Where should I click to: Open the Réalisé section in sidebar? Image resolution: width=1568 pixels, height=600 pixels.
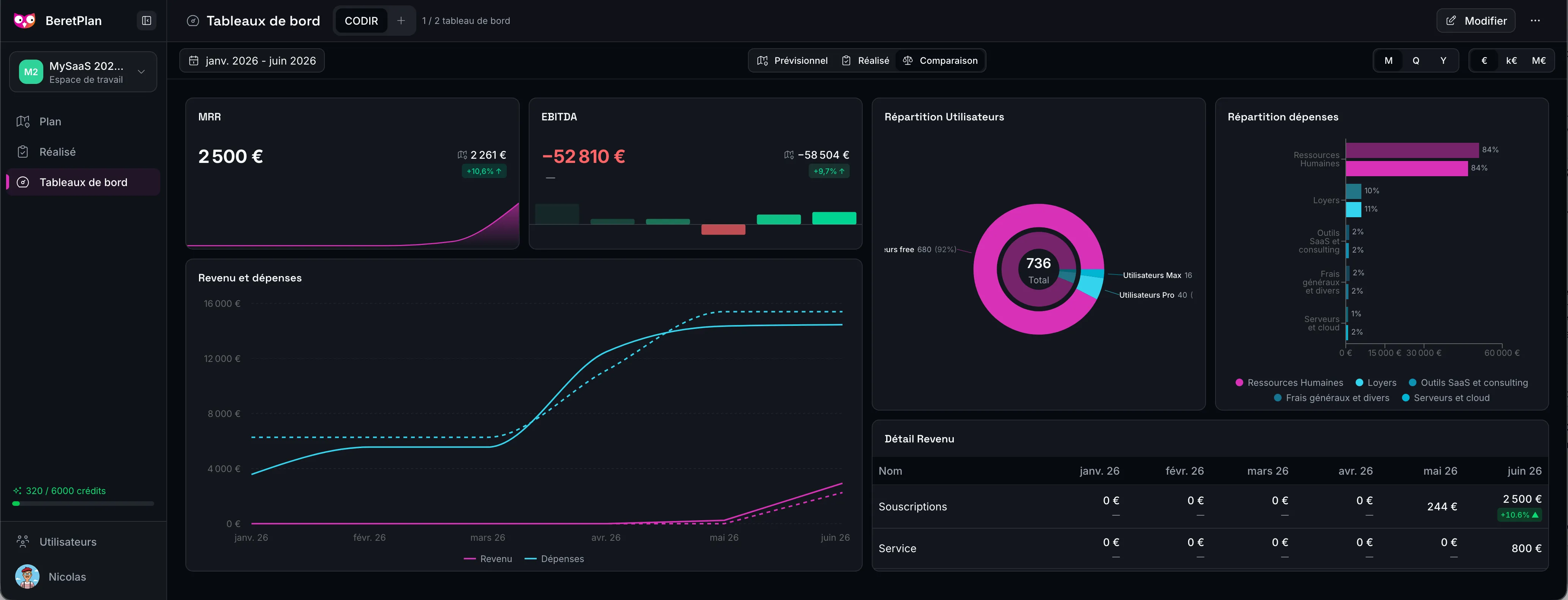click(x=84, y=152)
